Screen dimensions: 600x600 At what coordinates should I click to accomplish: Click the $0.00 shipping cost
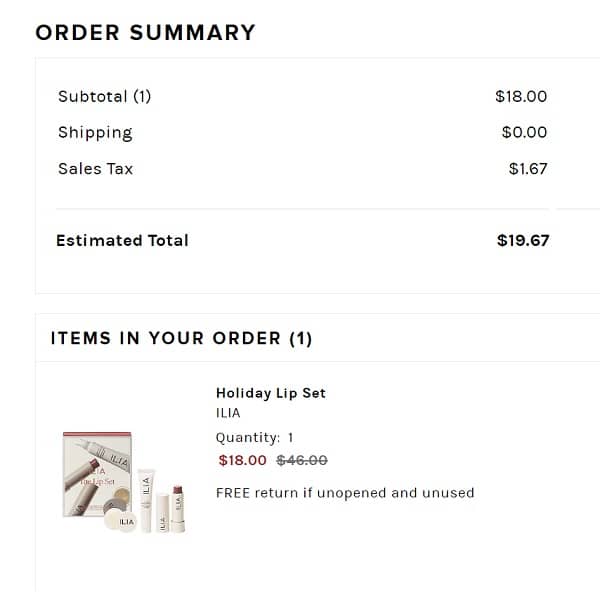[524, 133]
